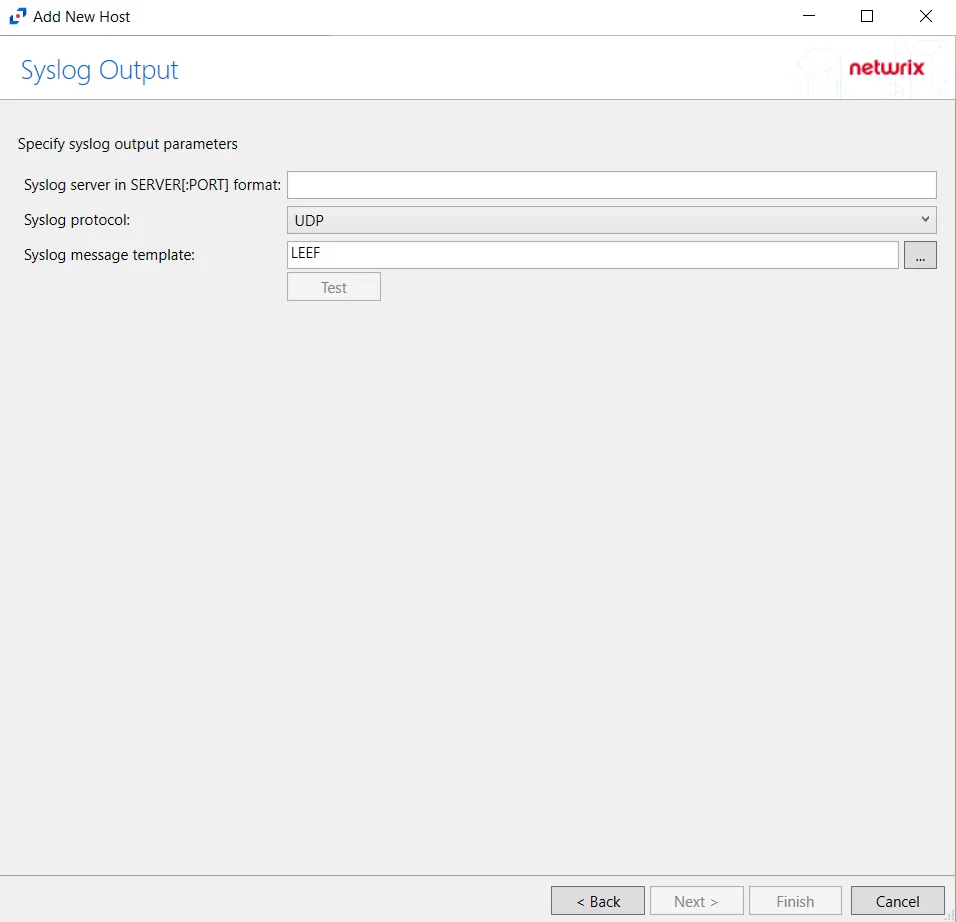Click the Netwrix logo
The height and width of the screenshot is (922, 956).
pos(886,68)
